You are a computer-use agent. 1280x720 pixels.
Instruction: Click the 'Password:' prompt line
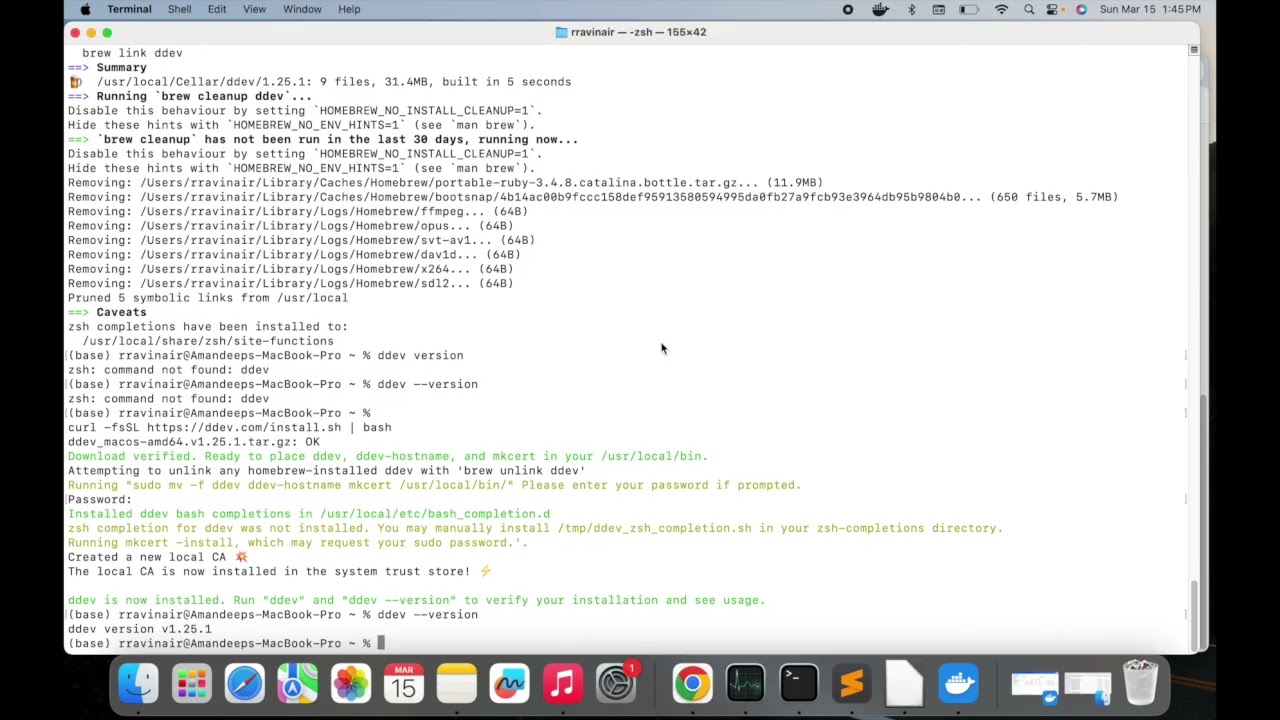point(100,499)
